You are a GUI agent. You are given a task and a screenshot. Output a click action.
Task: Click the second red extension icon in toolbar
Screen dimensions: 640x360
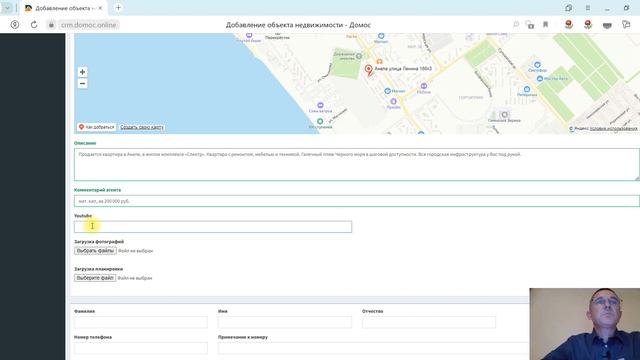(x=588, y=25)
